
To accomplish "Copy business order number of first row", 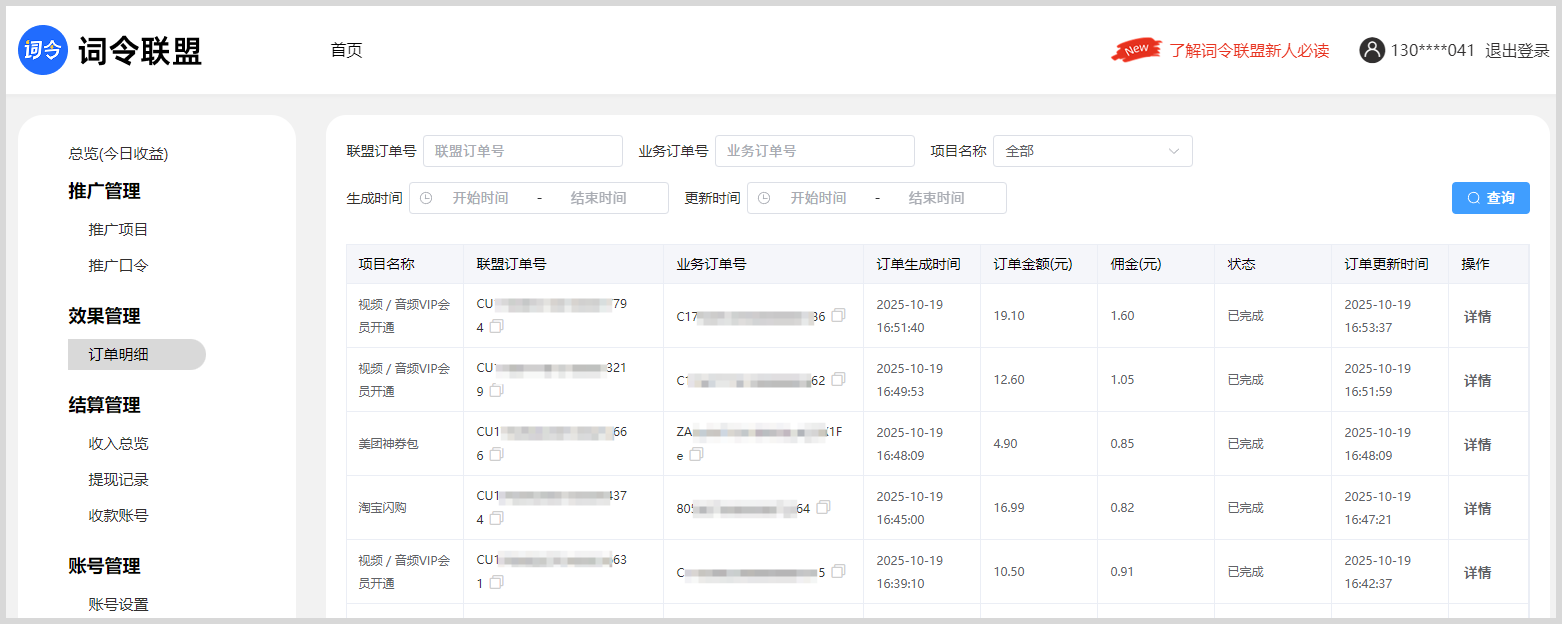I will coord(838,315).
